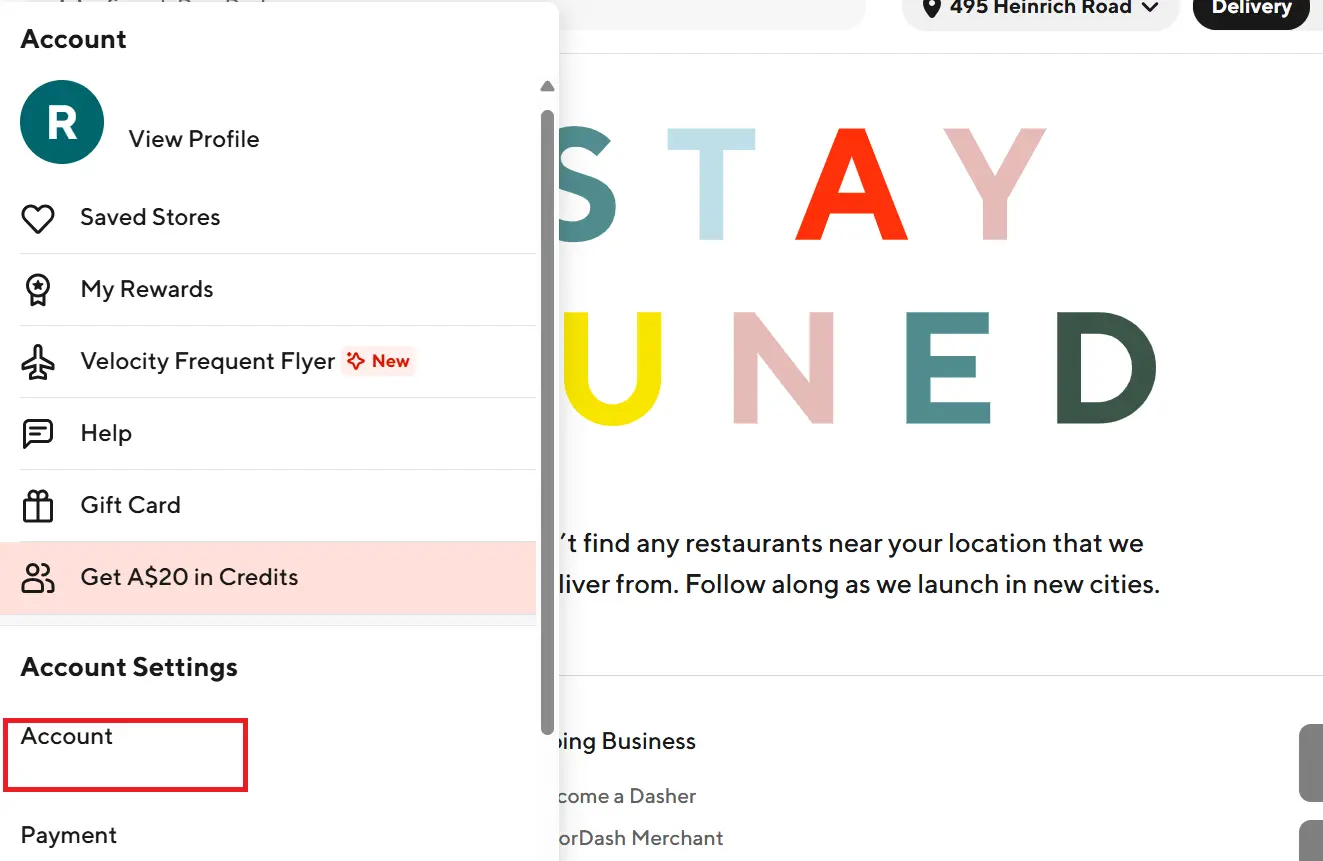Expand the 495 Heinrich Road address chevron

coord(1150,8)
